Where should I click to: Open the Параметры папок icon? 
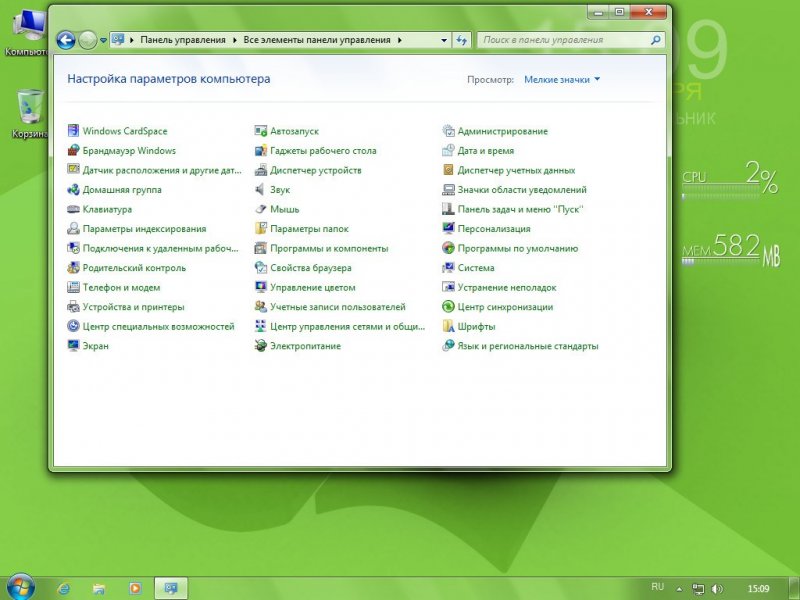[x=261, y=229]
